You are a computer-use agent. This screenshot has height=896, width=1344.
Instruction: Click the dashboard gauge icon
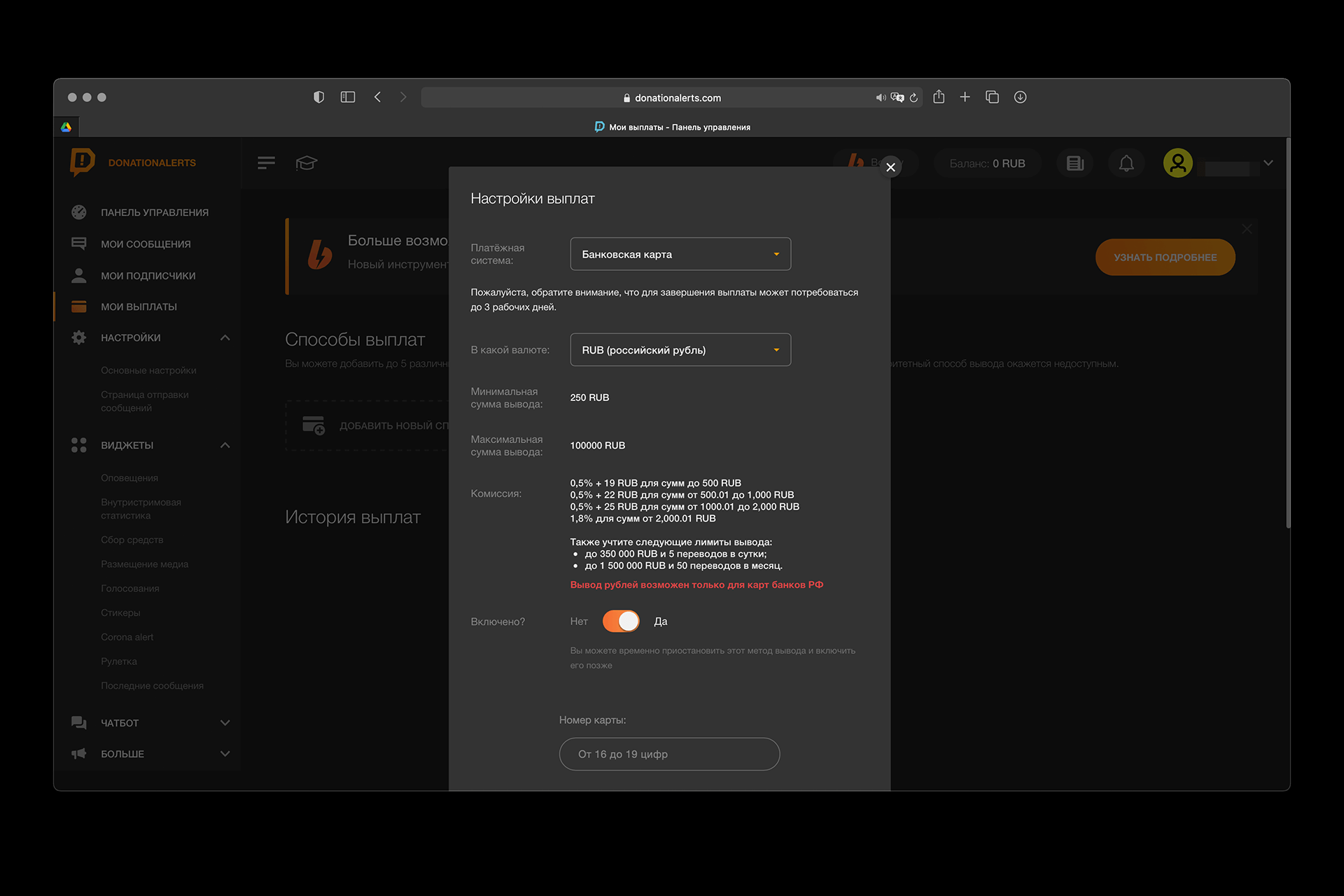coord(79,212)
